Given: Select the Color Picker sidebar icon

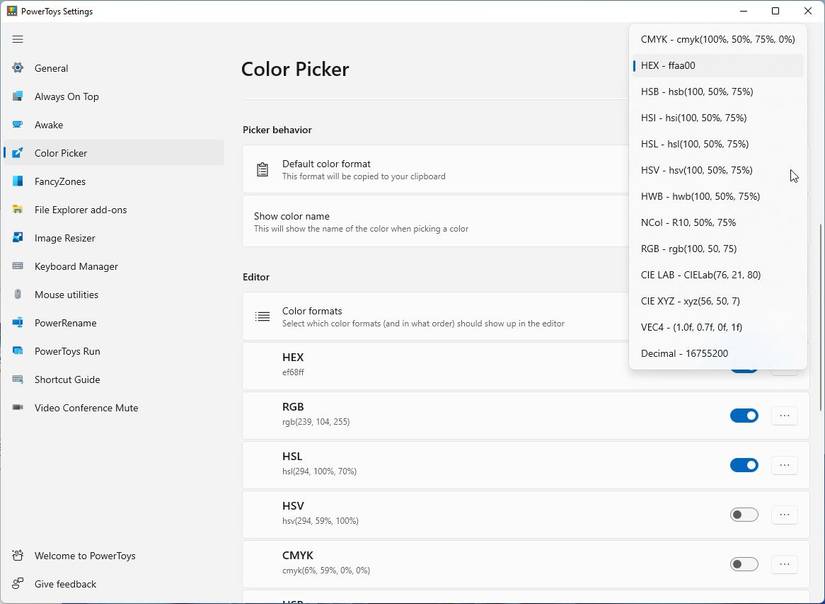Looking at the screenshot, I should (20, 152).
